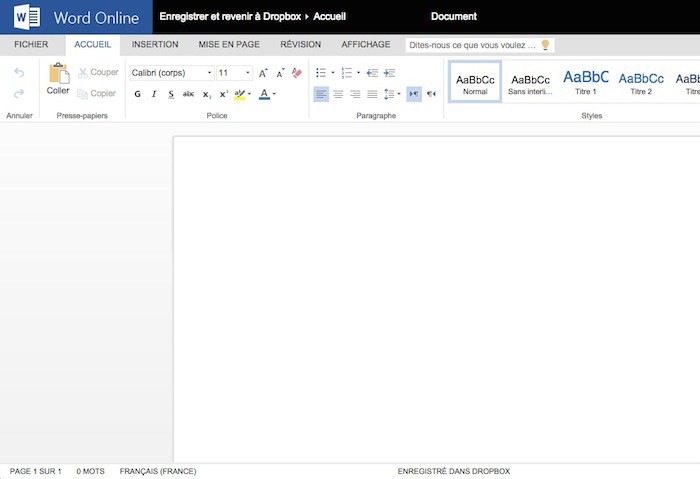
Task: Click the undo arrow icon
Action: (x=19, y=73)
